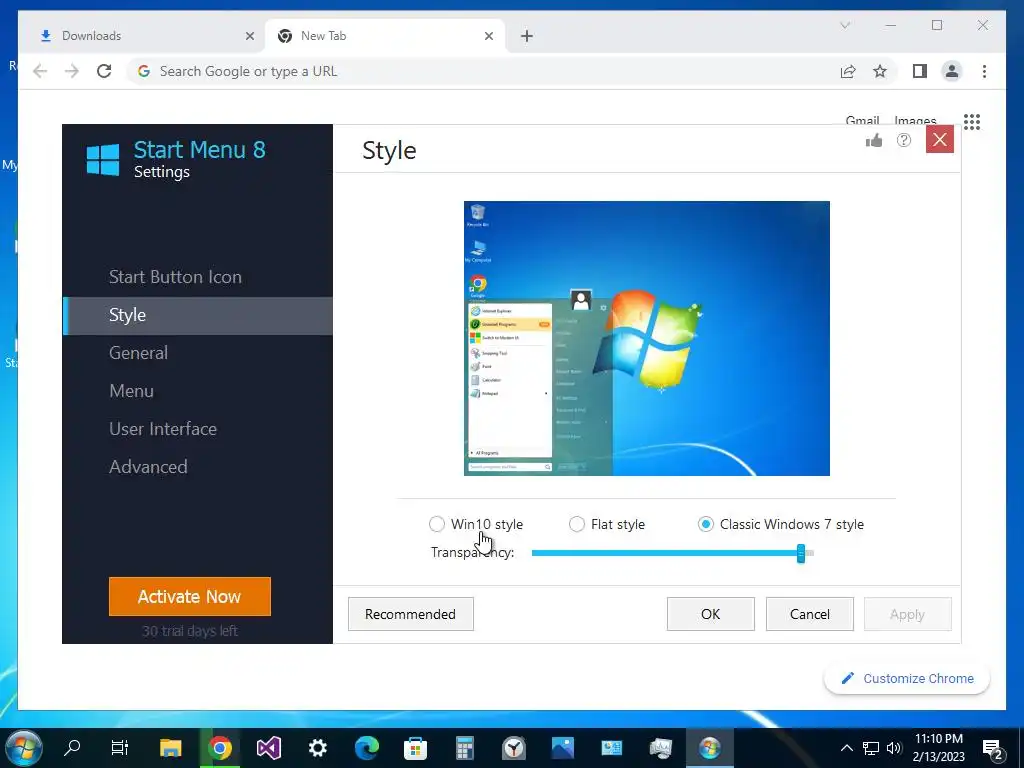
Task: Click the Transparency slider track
Action: point(673,553)
